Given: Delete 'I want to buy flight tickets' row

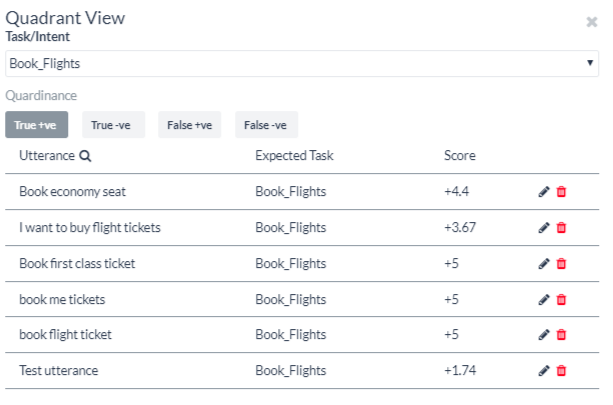Looking at the screenshot, I should click(x=561, y=228).
